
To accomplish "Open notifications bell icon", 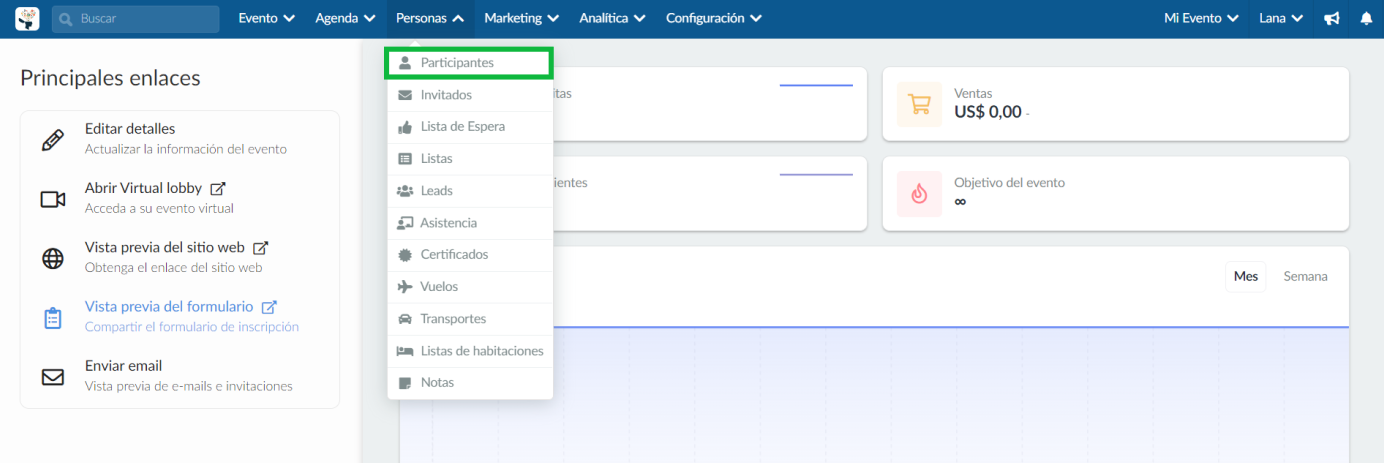I will click(1366, 18).
